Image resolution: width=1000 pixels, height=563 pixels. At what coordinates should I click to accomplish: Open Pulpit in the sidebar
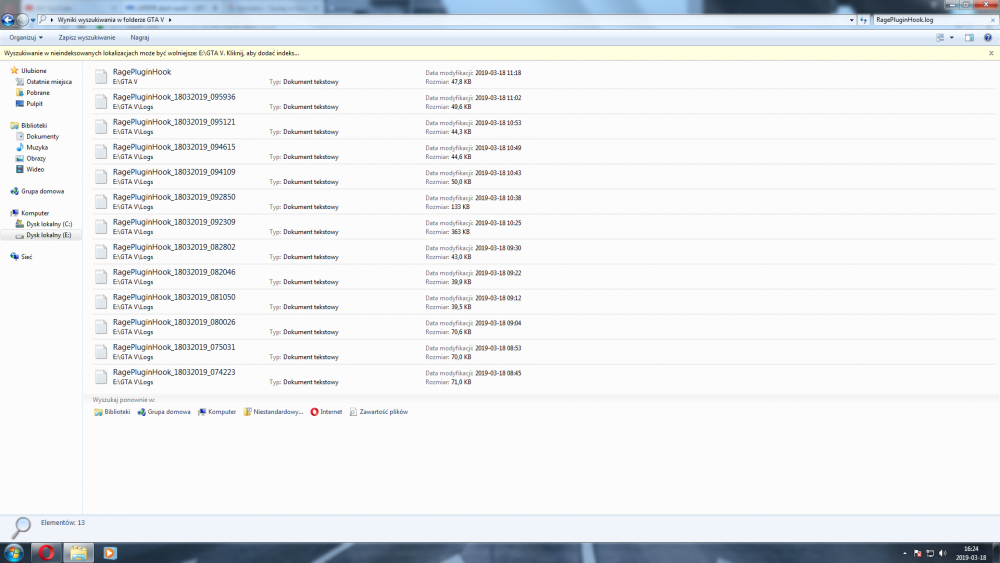click(34, 103)
